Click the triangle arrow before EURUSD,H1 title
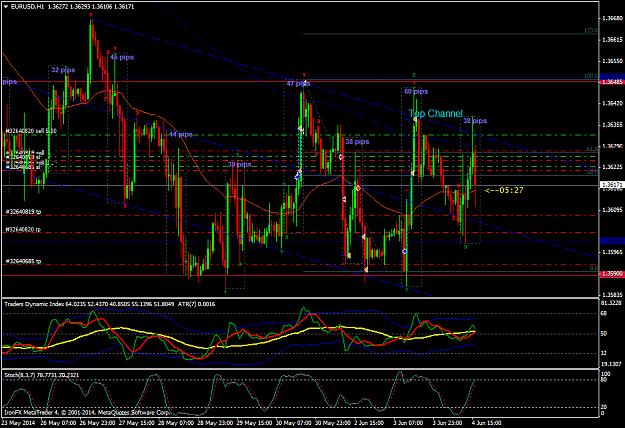This screenshot has width=625, height=428. coord(6,7)
